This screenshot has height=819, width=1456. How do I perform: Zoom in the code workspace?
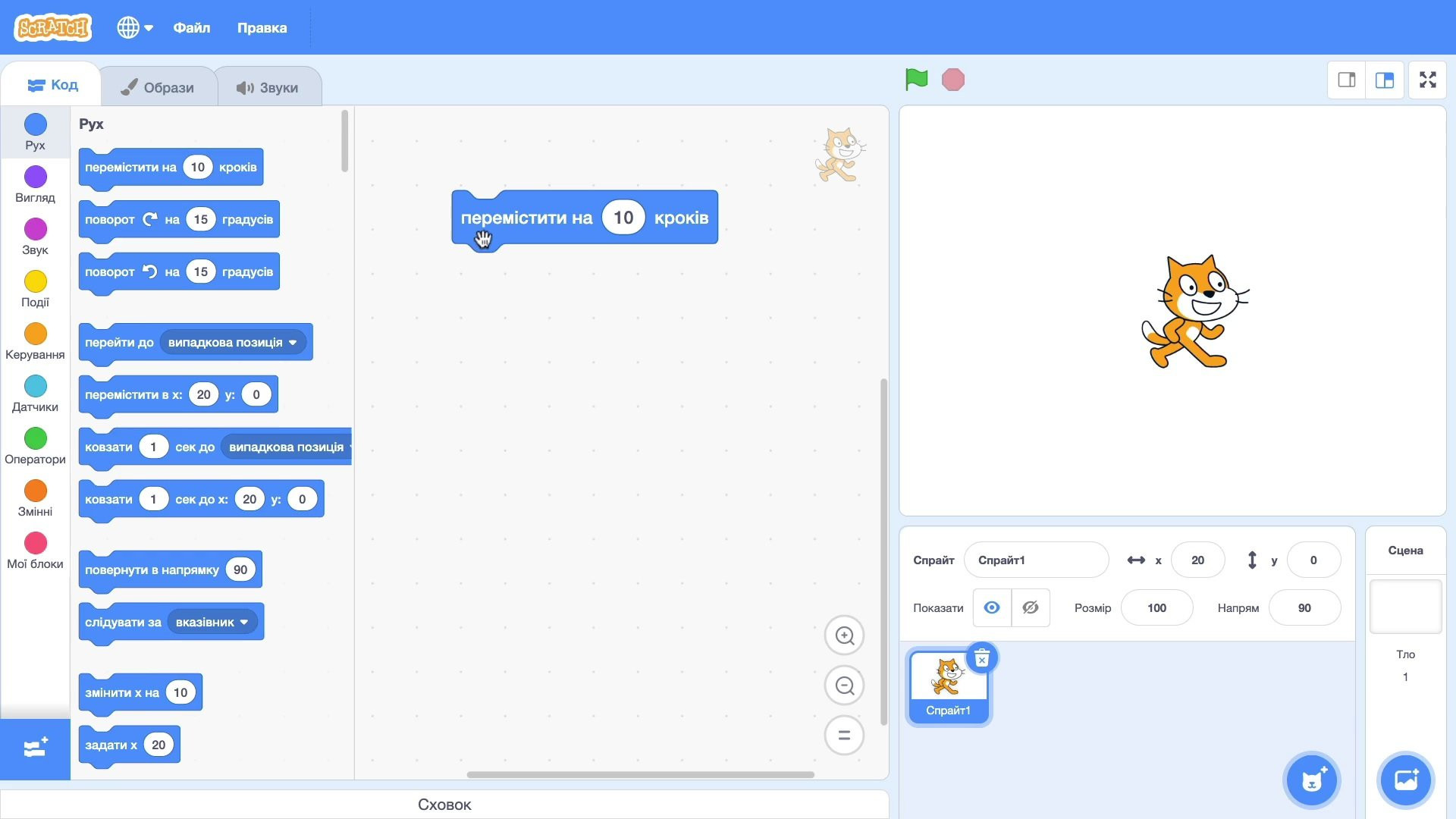(x=844, y=635)
